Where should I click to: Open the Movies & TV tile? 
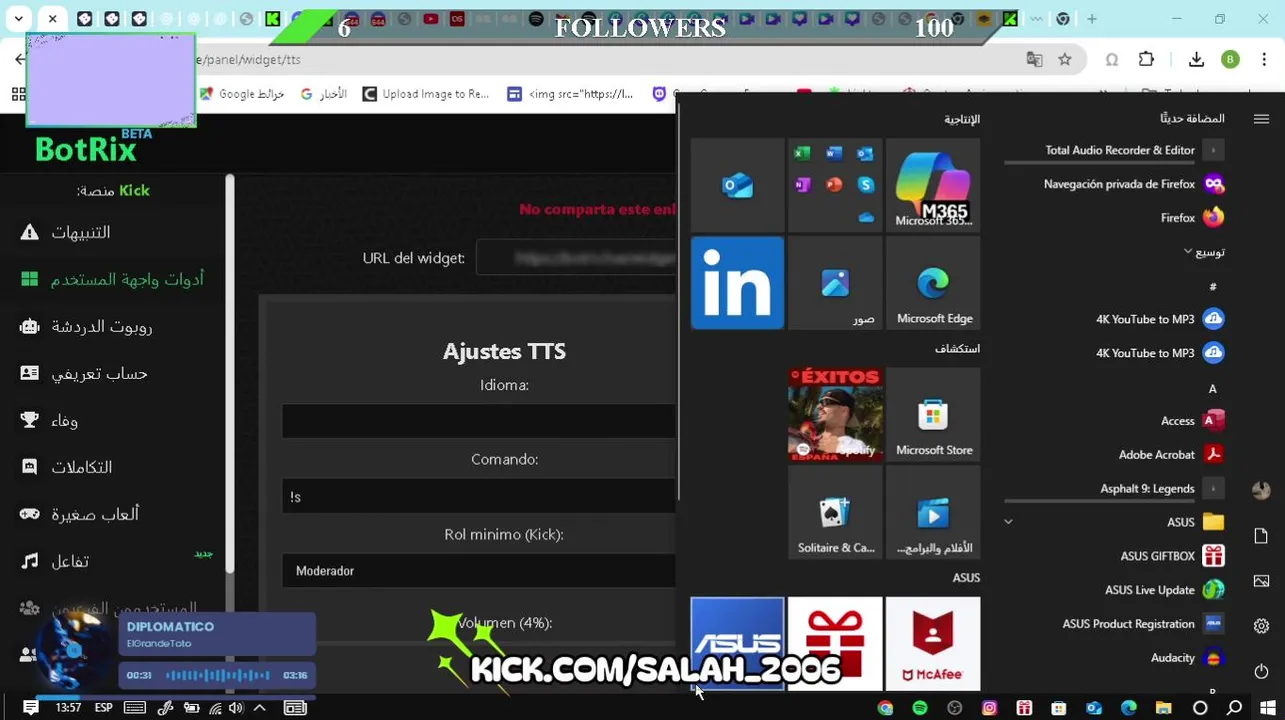tap(933, 512)
